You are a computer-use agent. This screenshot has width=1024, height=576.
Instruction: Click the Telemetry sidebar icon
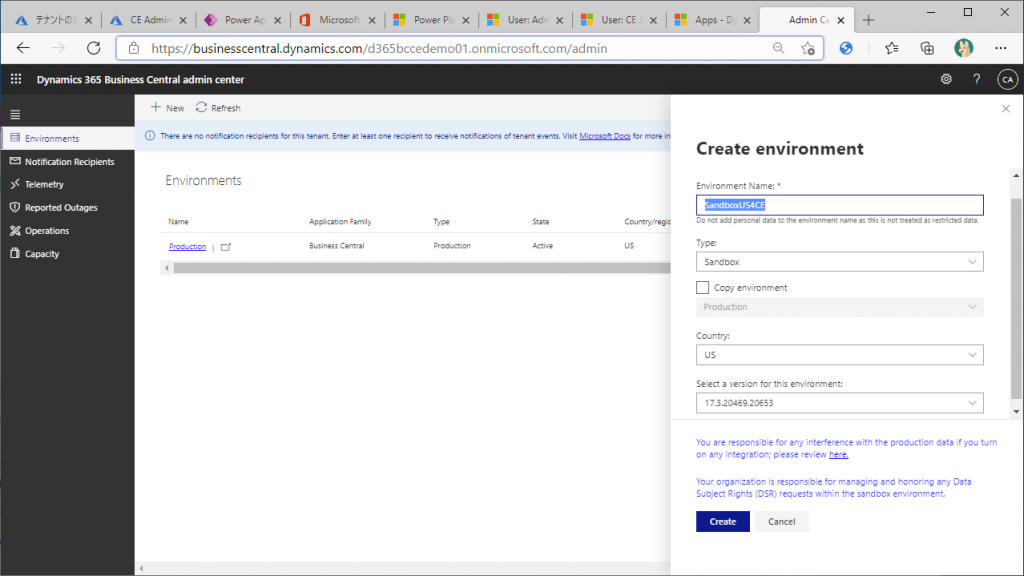[15, 184]
